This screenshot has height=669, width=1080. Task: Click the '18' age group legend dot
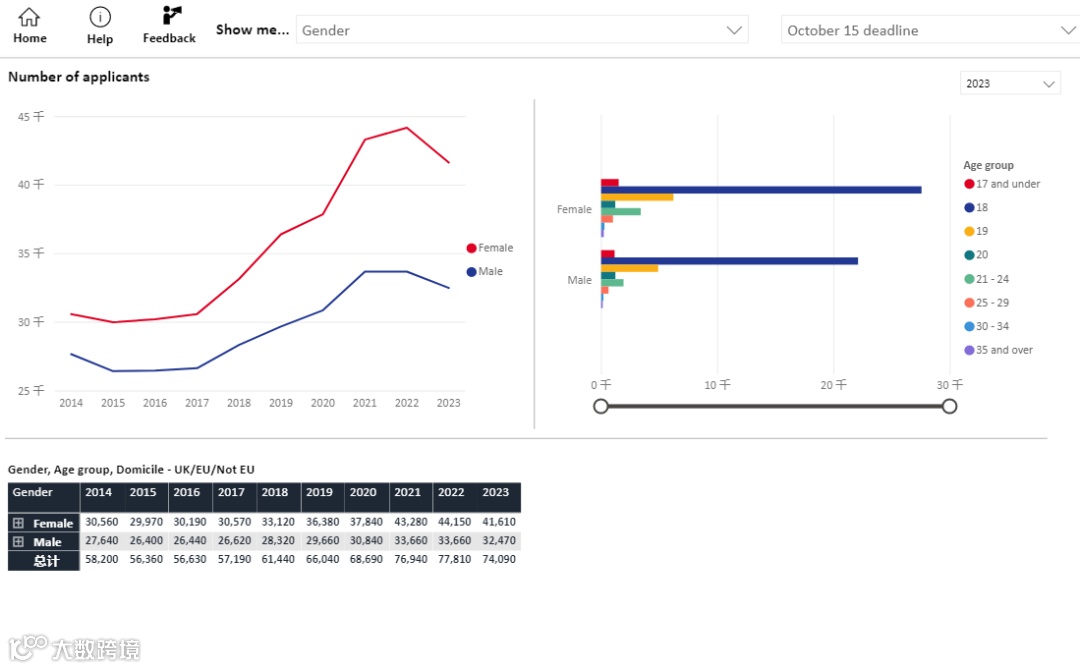969,208
